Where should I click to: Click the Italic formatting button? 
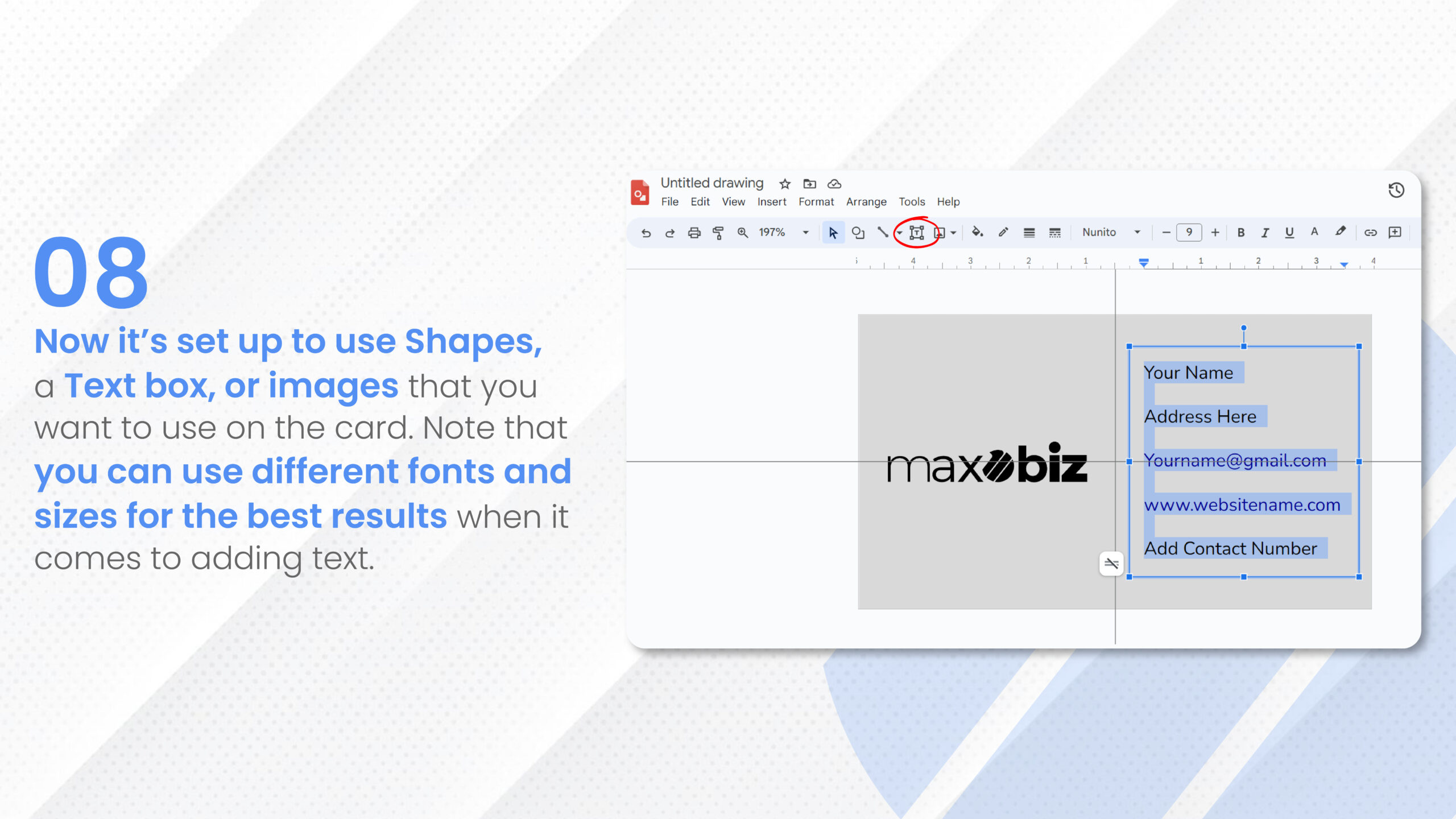(1264, 232)
